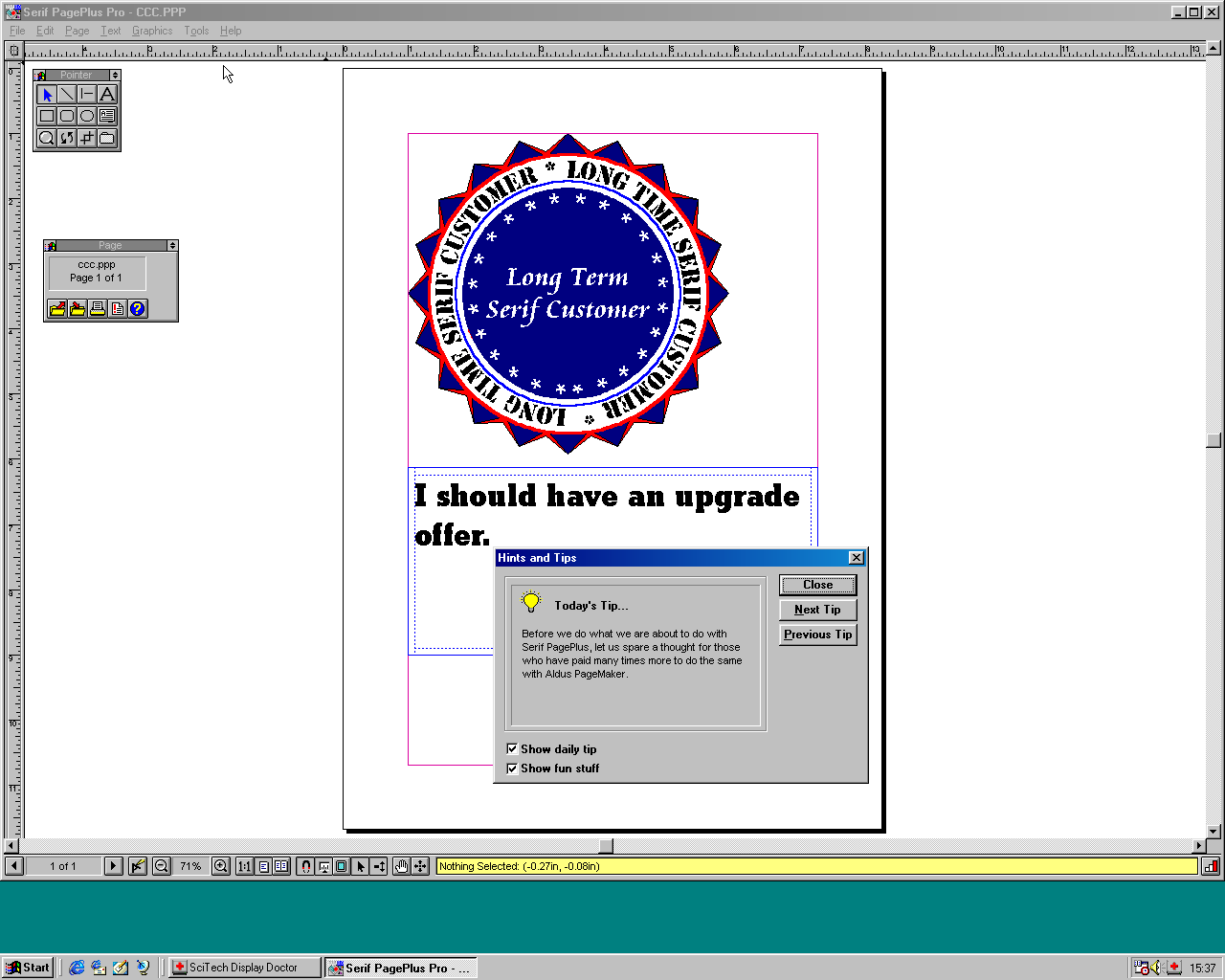Toggle snapping with the magnet icon

coord(305,866)
